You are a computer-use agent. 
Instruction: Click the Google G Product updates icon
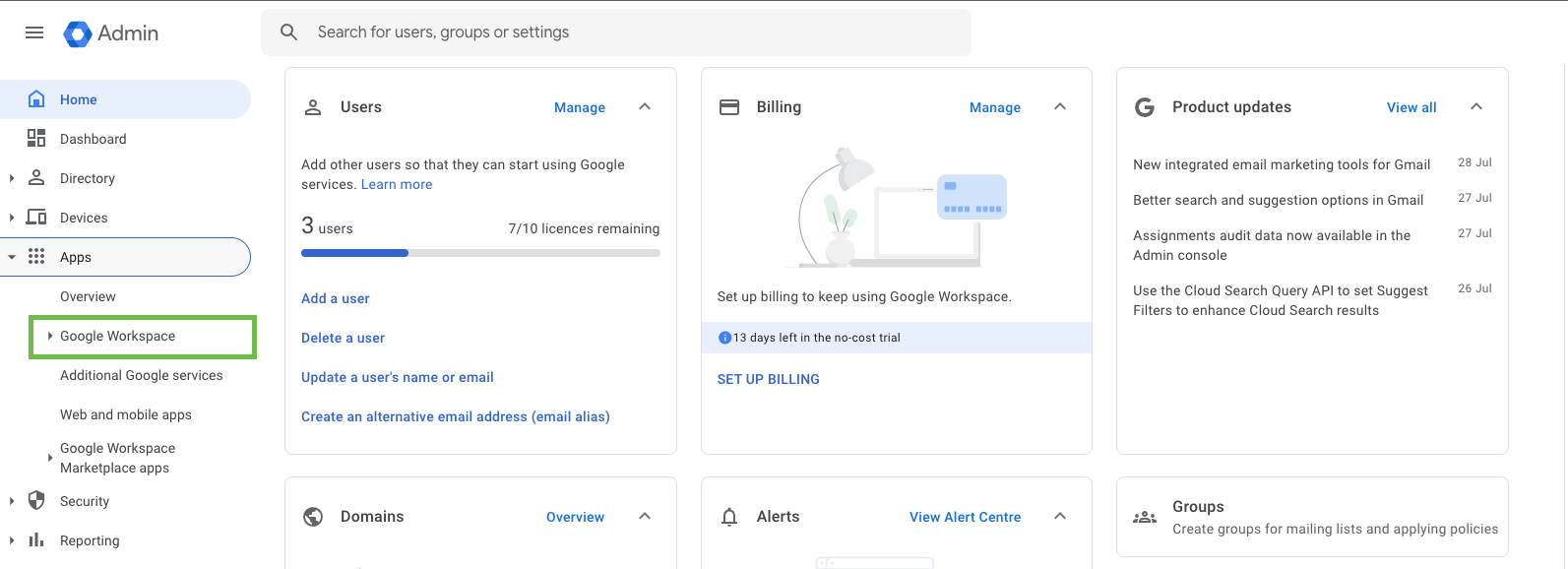coord(1145,107)
